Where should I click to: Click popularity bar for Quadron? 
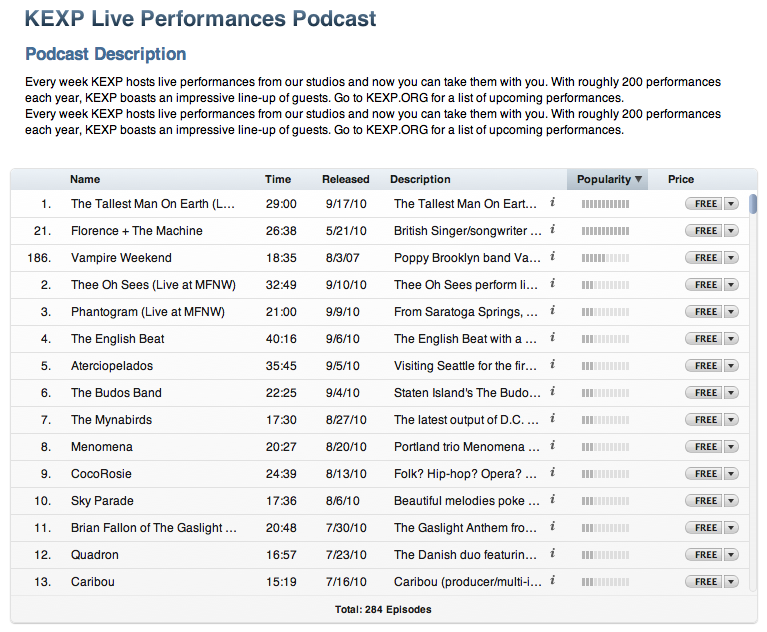point(606,555)
